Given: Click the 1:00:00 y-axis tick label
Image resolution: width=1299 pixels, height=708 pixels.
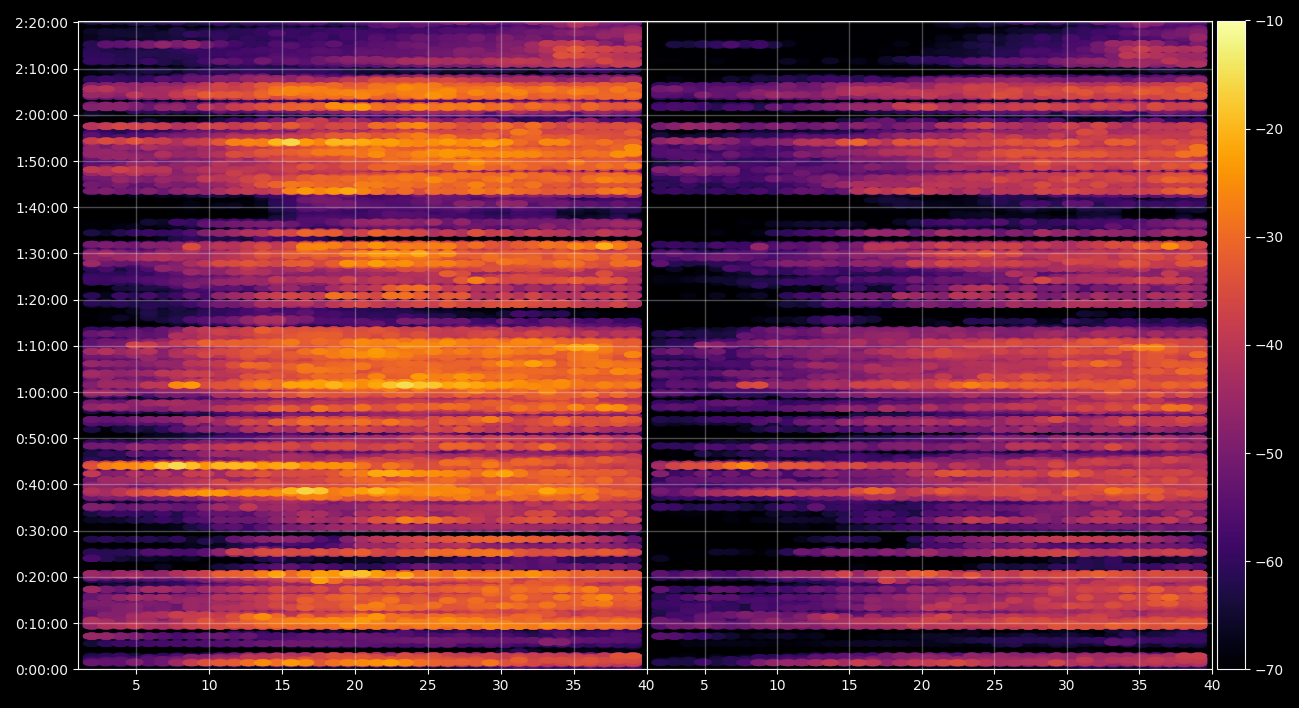Looking at the screenshot, I should point(42,393).
